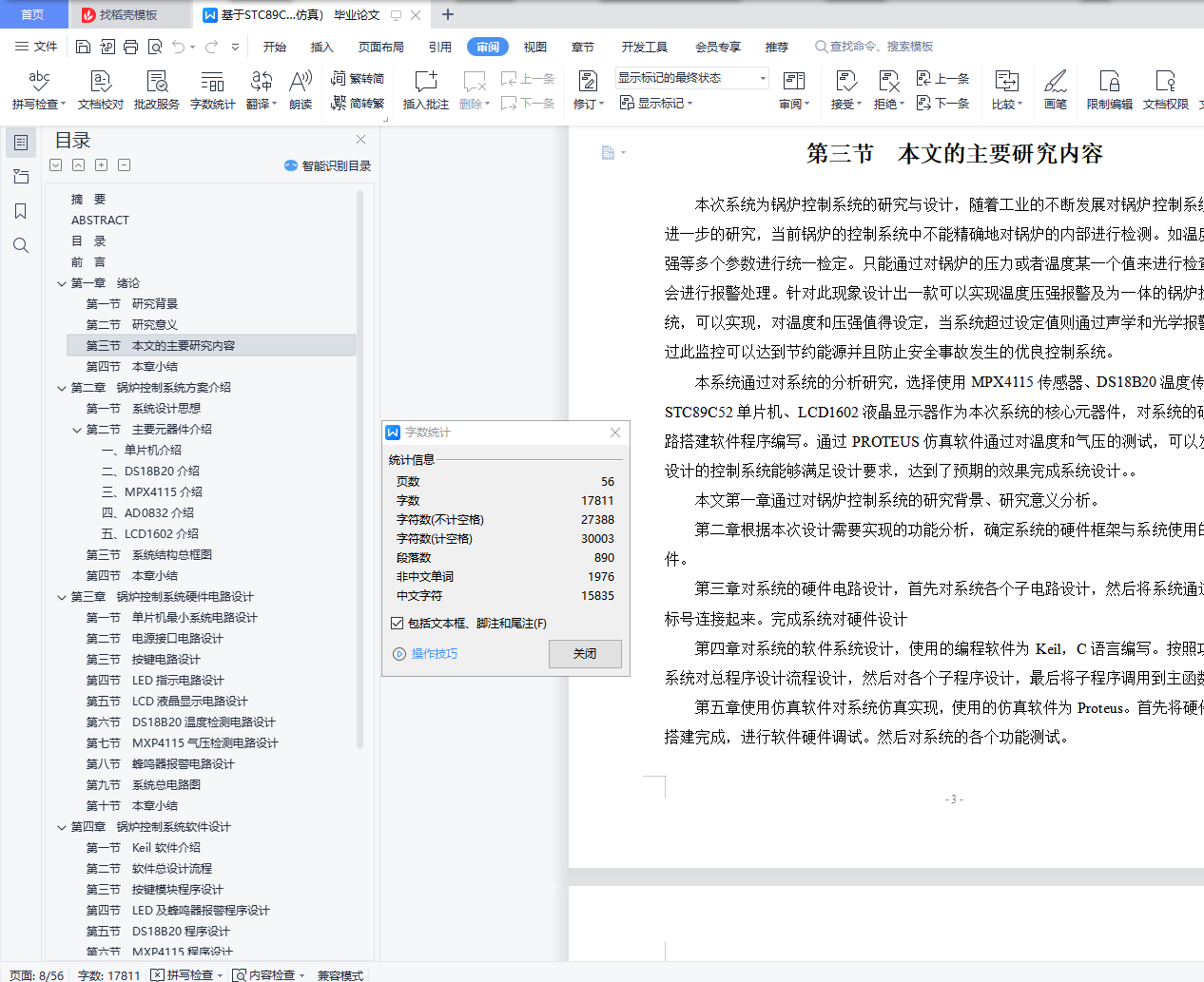The height and width of the screenshot is (982, 1204).
Task: Close the 目录 navigation pane
Action: [360, 139]
